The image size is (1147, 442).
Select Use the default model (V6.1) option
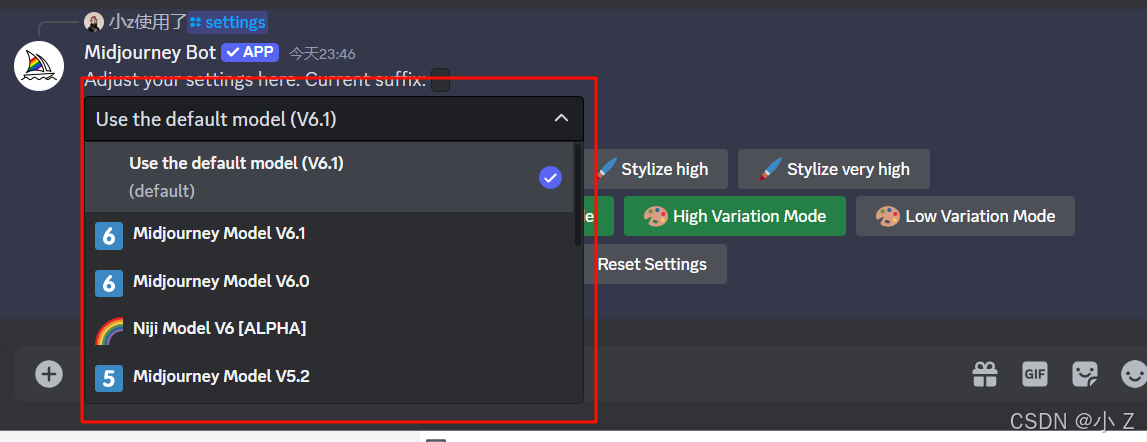[x=328, y=177]
